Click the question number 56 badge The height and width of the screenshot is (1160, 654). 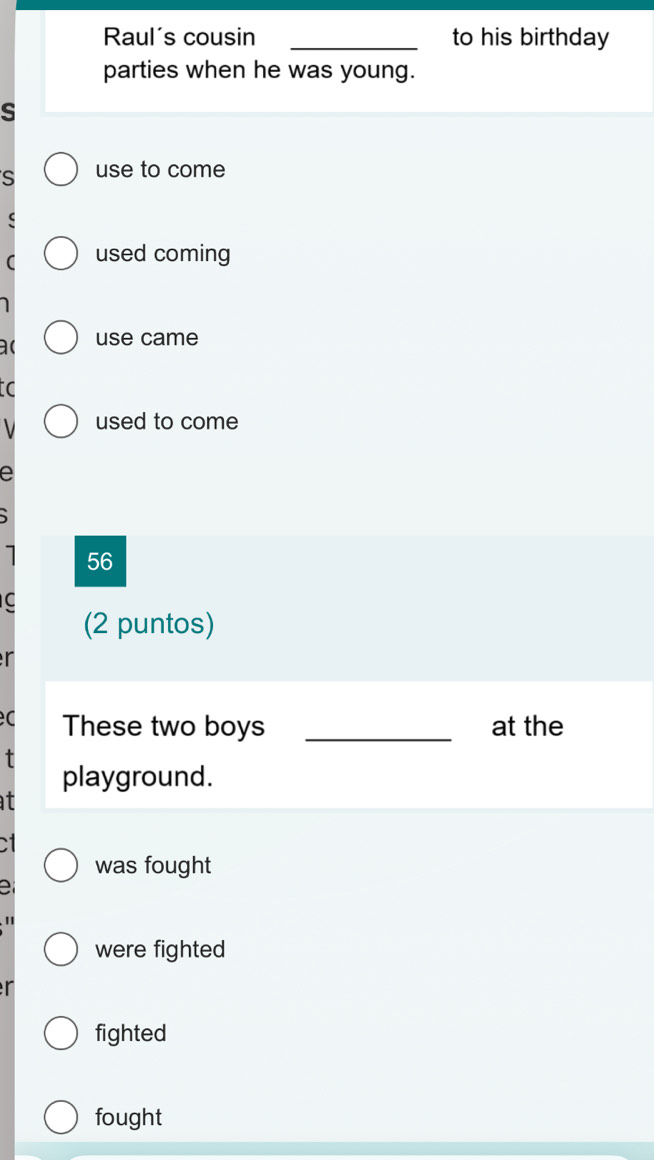point(100,562)
